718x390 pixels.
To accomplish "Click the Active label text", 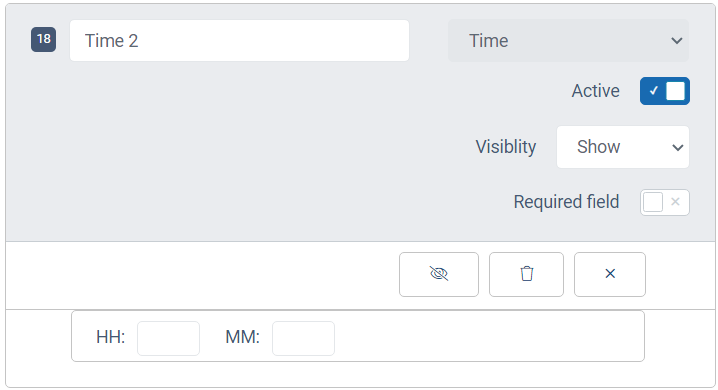I will click(595, 91).
